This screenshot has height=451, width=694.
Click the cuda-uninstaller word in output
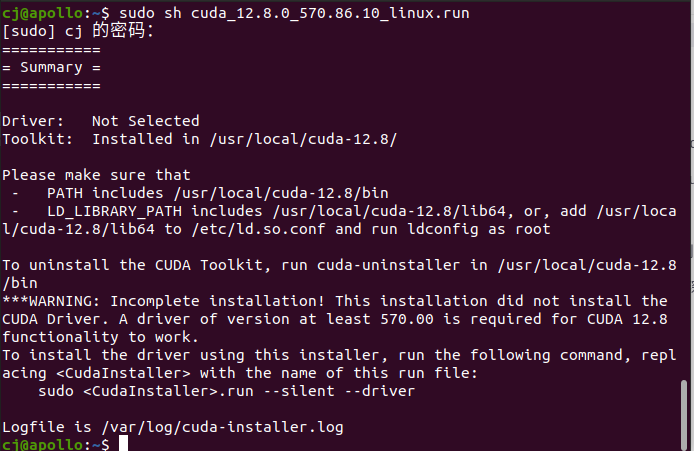389,265
